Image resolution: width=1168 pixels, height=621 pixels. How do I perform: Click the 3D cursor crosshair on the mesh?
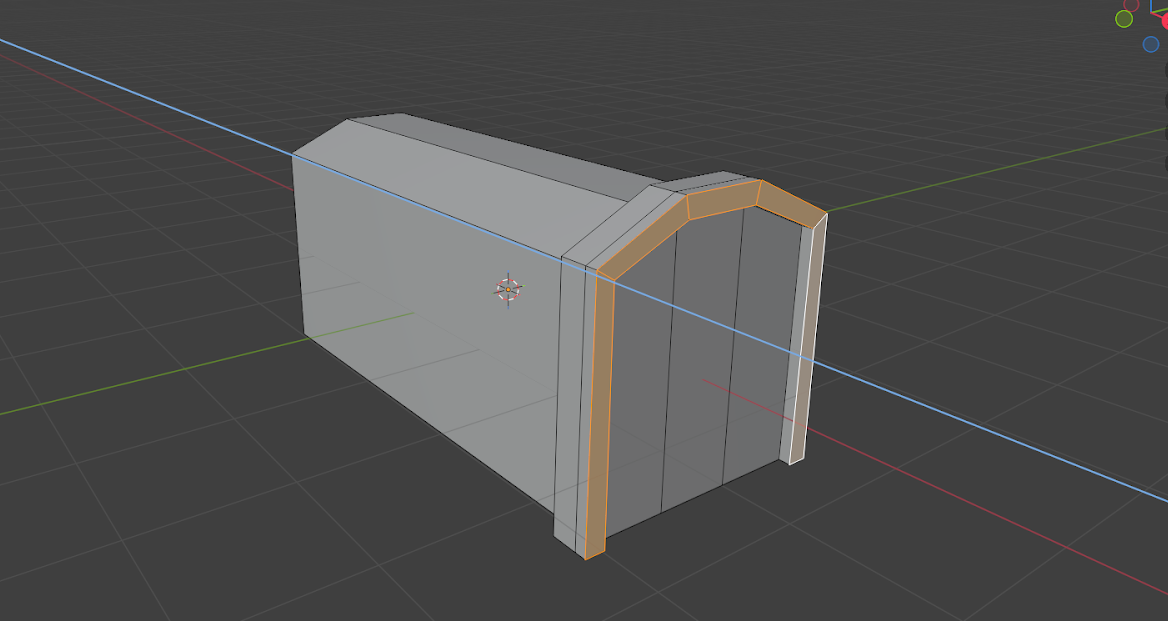point(509,290)
